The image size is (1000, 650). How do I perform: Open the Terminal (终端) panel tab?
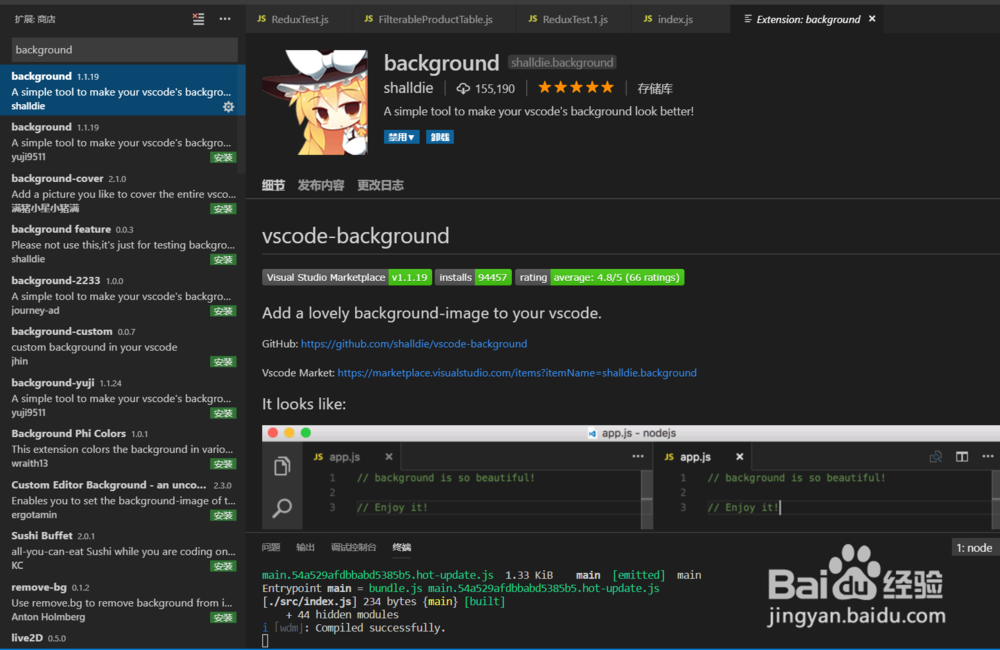pos(402,547)
